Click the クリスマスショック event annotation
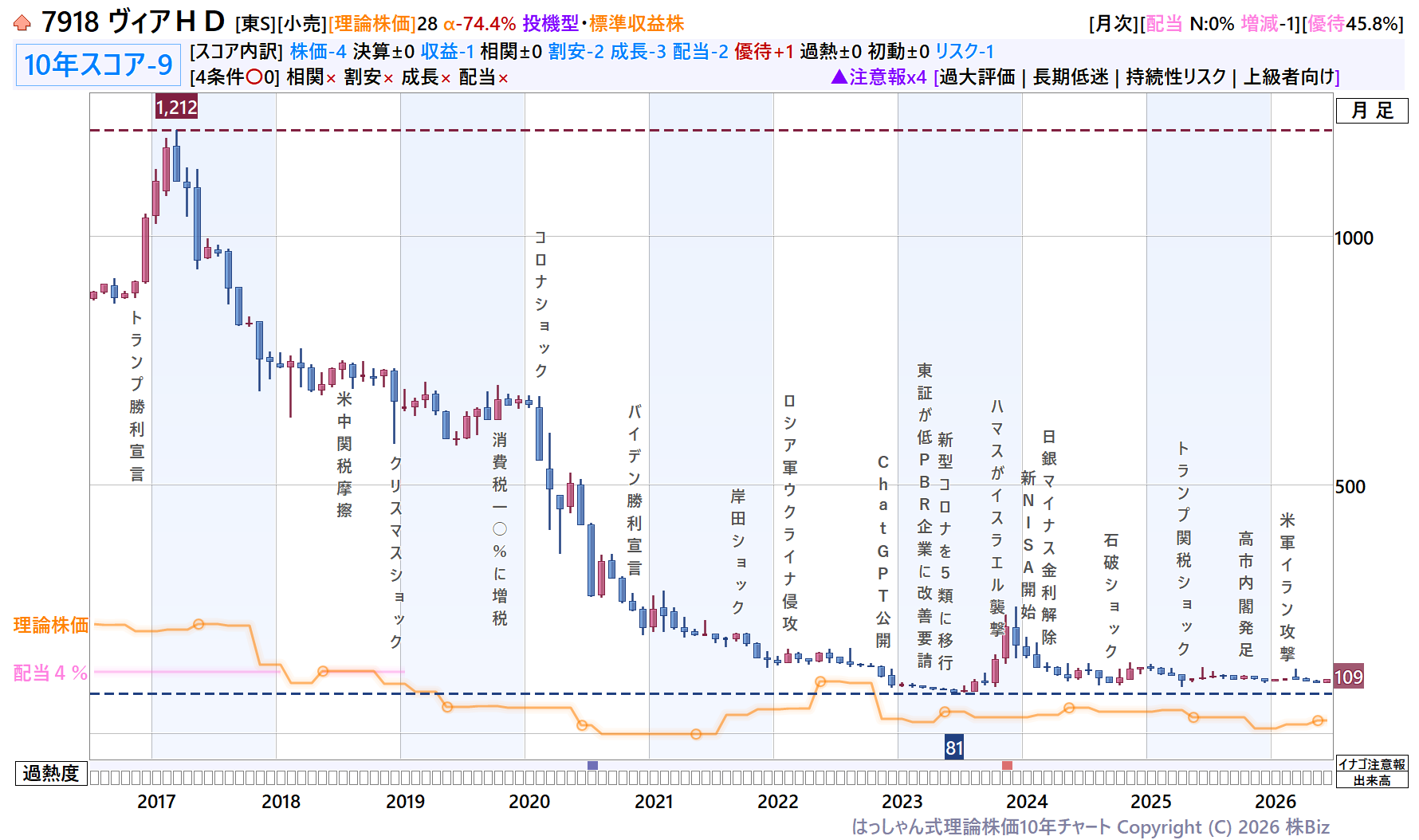The height and width of the screenshot is (840, 1419). [x=396, y=552]
